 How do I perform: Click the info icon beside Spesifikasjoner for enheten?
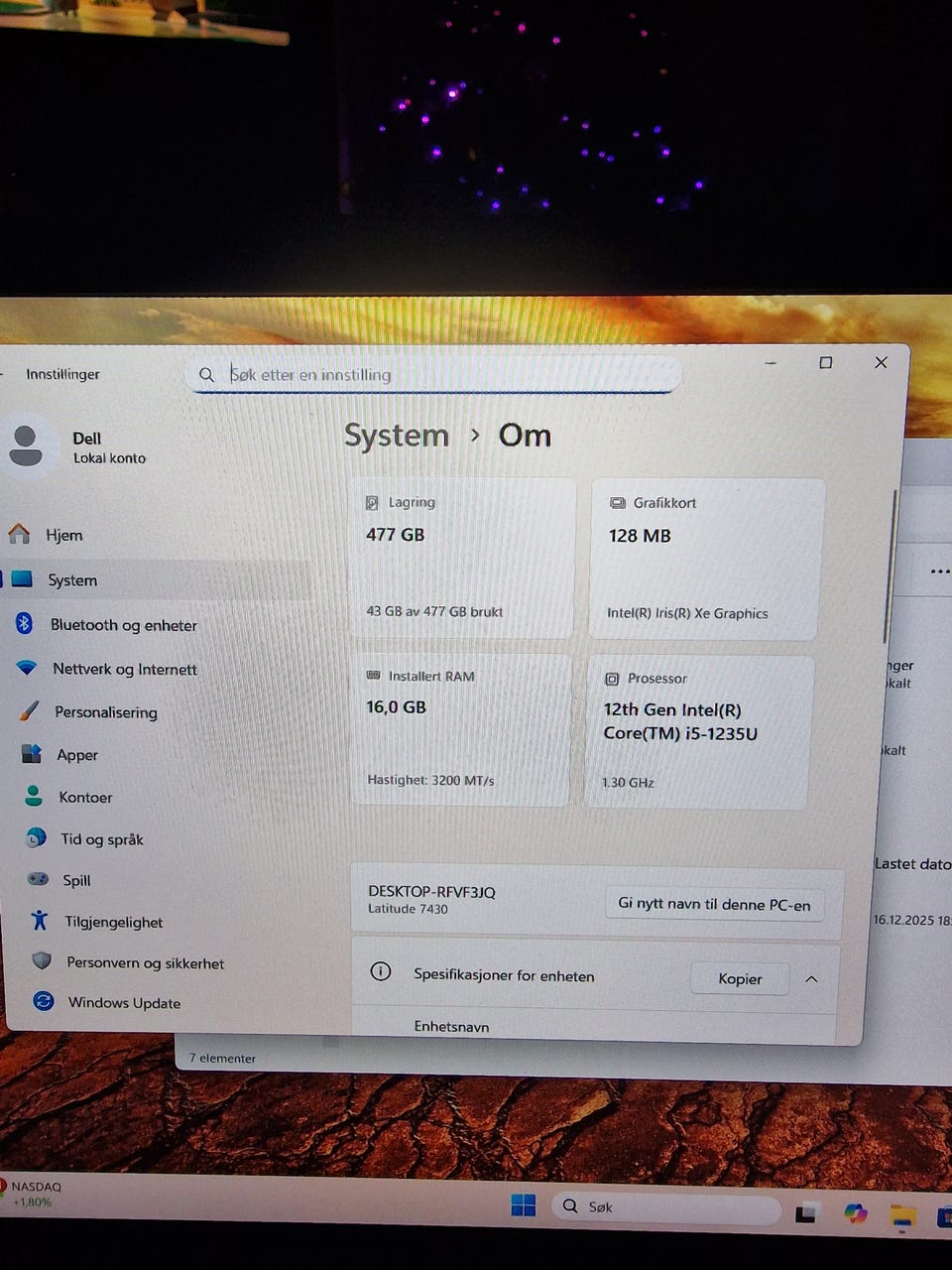tap(381, 971)
